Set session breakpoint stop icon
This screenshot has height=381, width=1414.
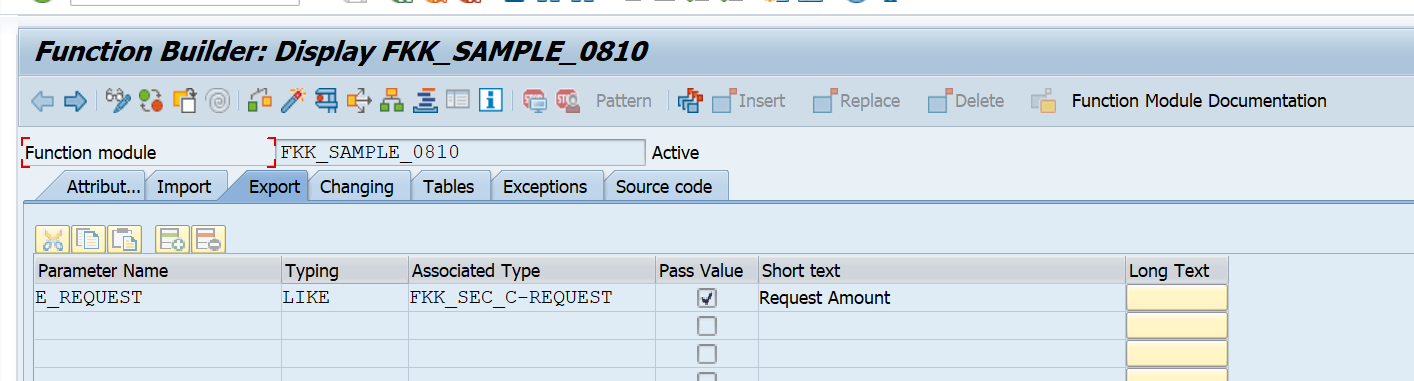(x=535, y=100)
